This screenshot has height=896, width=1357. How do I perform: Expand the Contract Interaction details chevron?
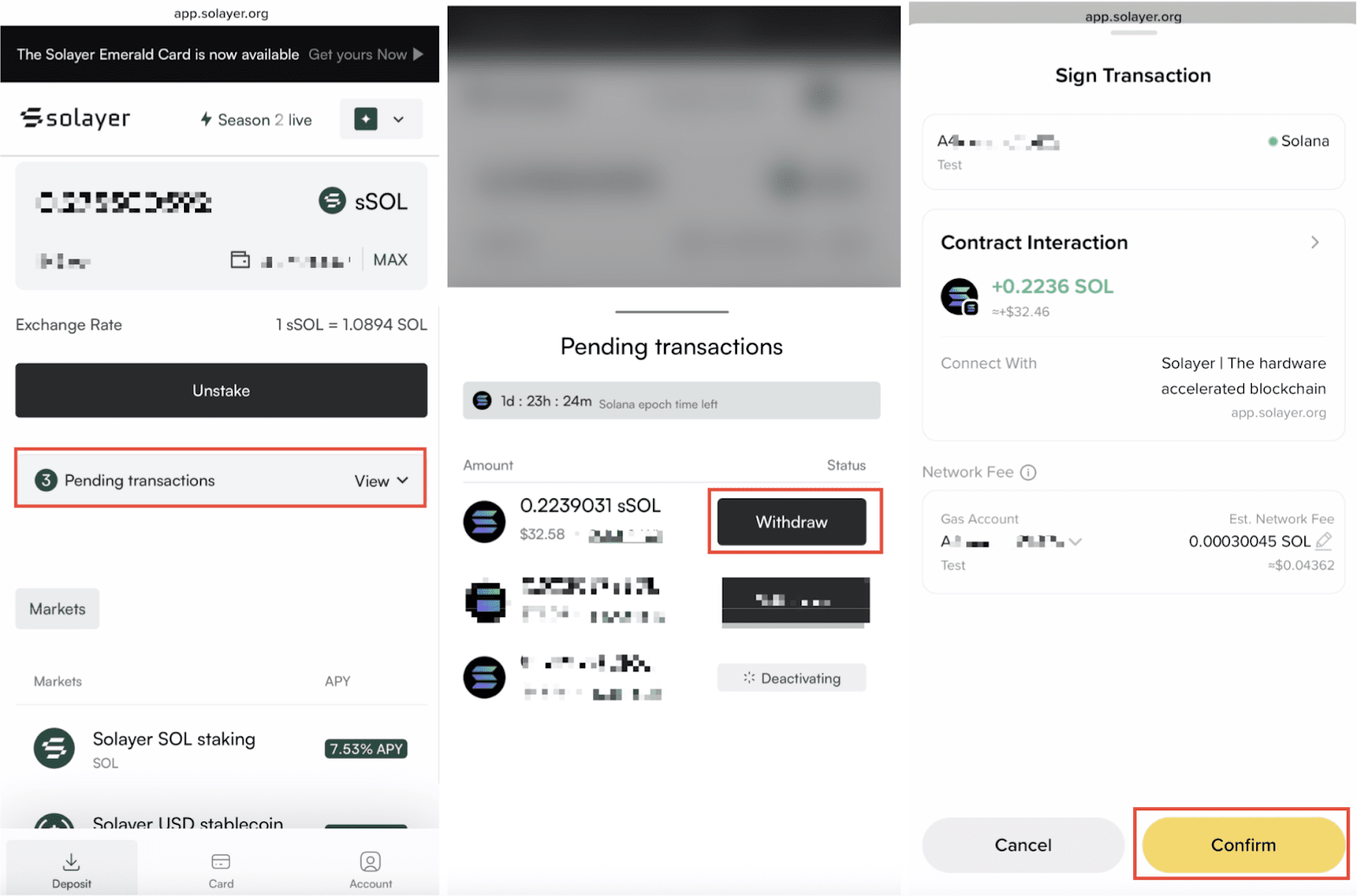(1314, 242)
